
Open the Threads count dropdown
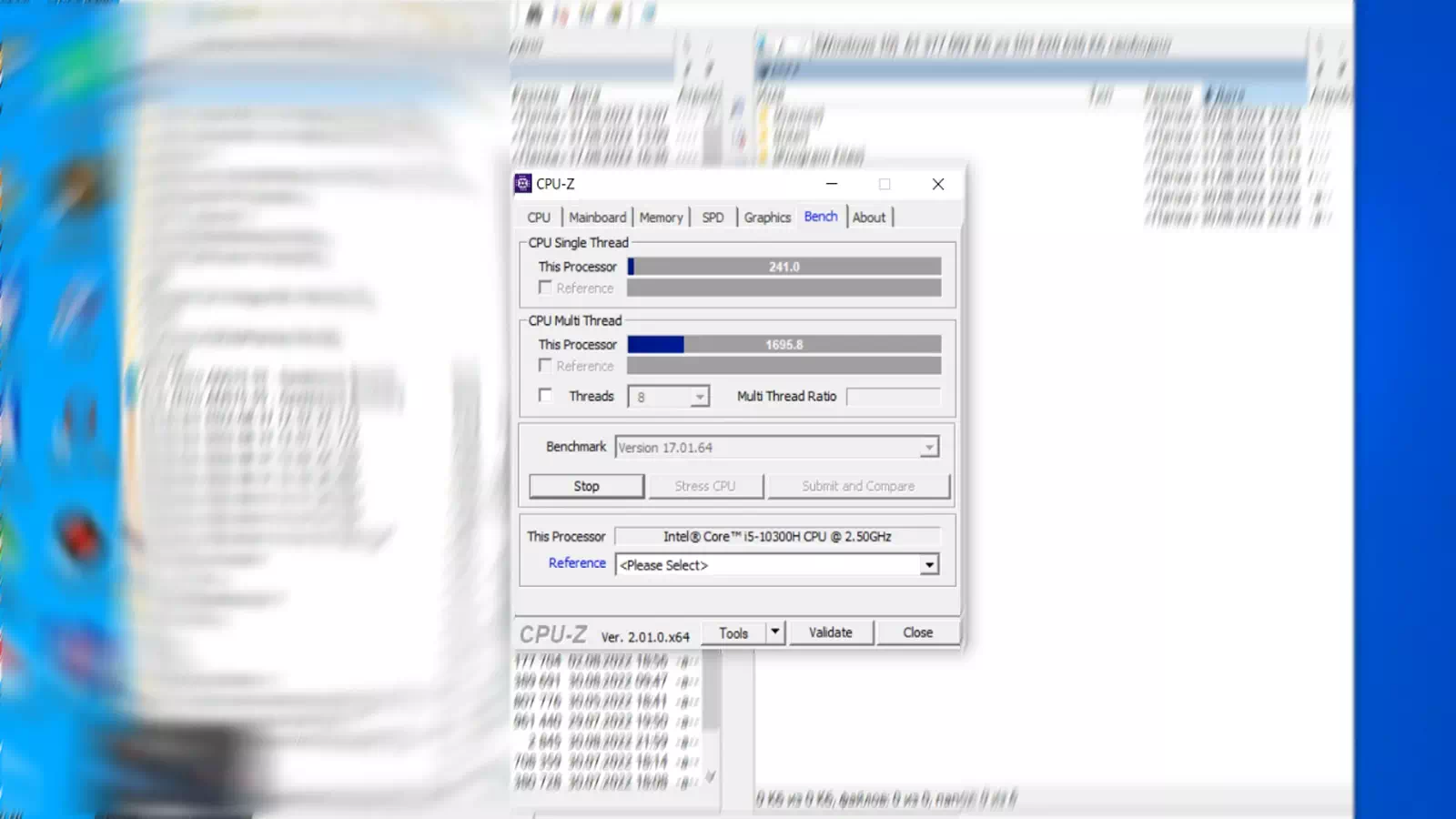point(699,397)
